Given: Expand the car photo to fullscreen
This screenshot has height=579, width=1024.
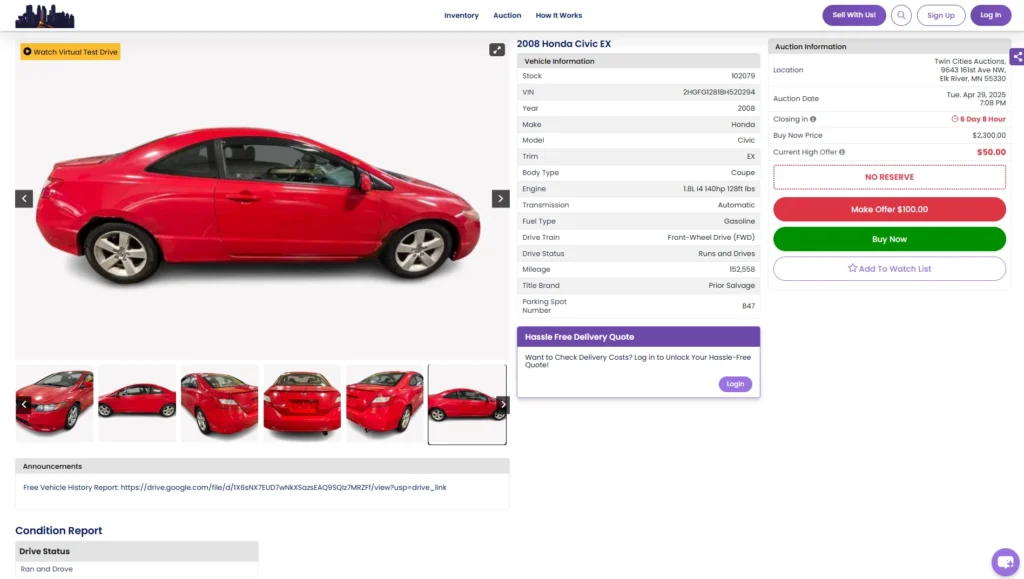Looking at the screenshot, I should tap(497, 50).
